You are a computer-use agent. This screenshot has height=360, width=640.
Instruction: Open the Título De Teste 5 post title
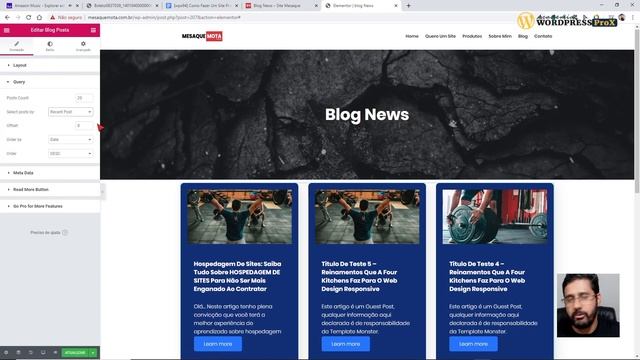[360, 276]
